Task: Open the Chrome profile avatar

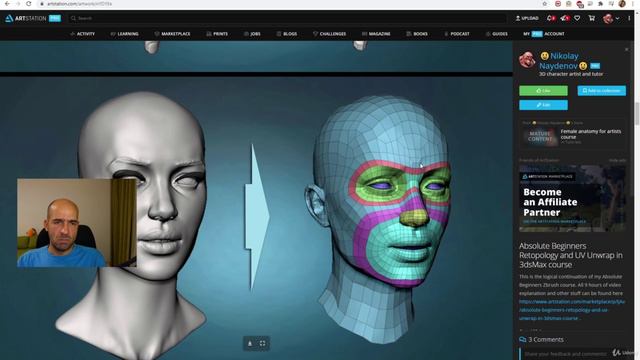Action: (622, 4)
